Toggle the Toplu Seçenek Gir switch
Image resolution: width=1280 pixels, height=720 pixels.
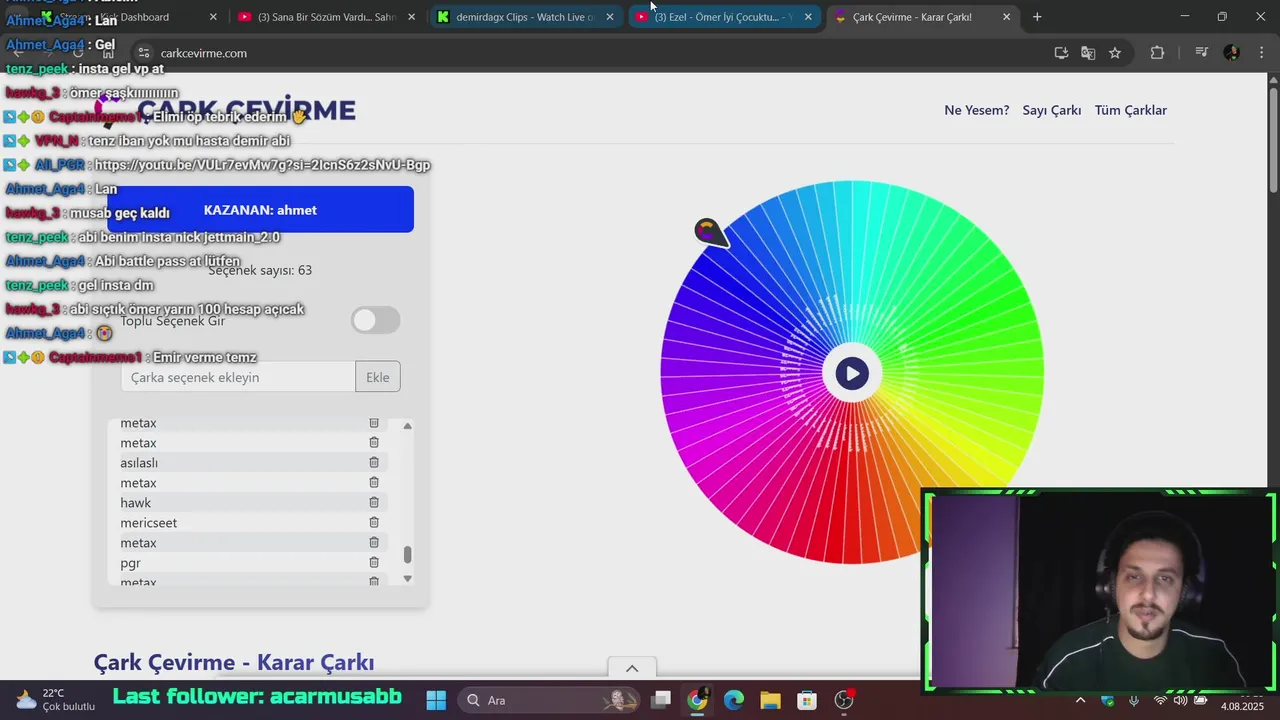376,320
